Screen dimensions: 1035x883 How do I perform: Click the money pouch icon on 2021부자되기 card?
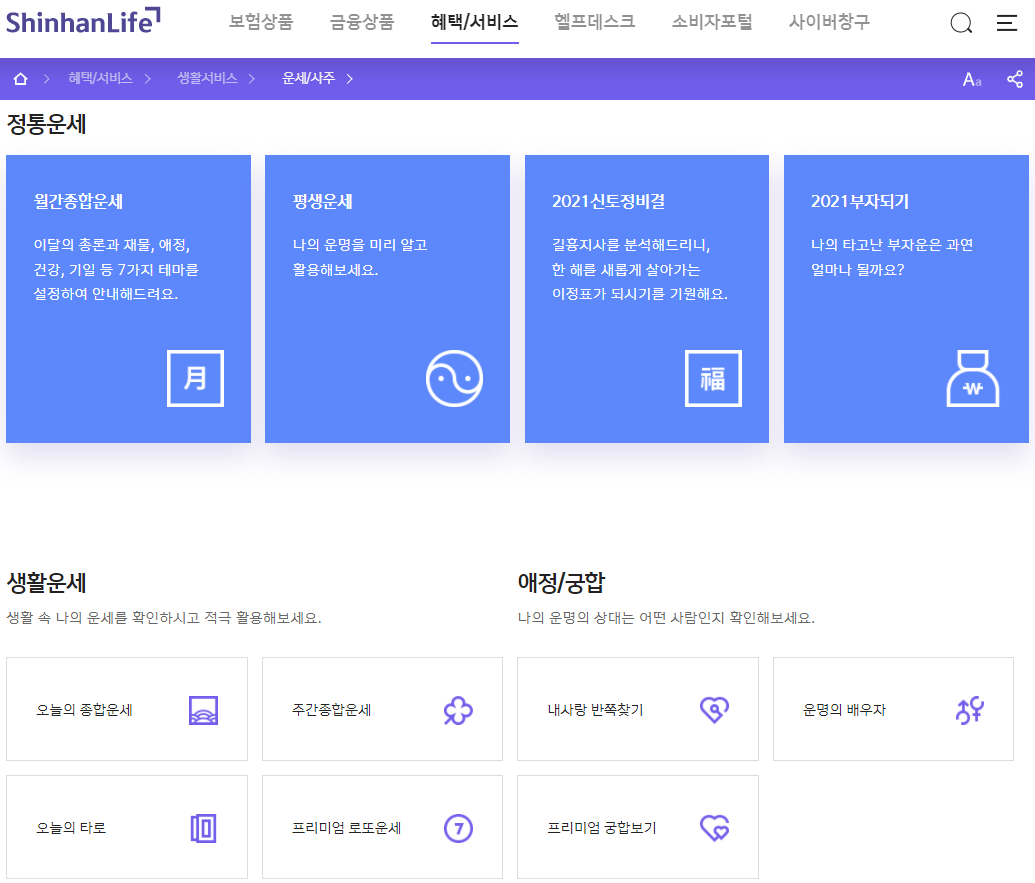coord(971,378)
